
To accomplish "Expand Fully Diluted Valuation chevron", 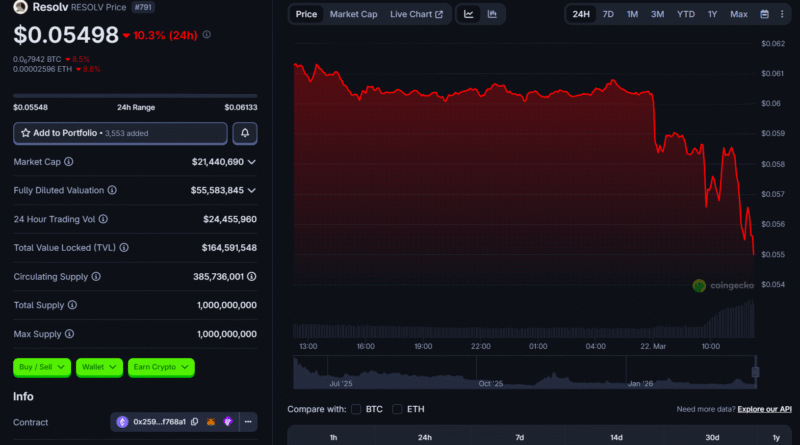I will 252,190.
